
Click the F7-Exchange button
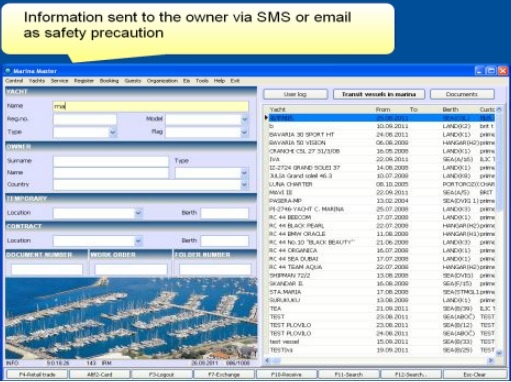pyautogui.click(x=224, y=374)
